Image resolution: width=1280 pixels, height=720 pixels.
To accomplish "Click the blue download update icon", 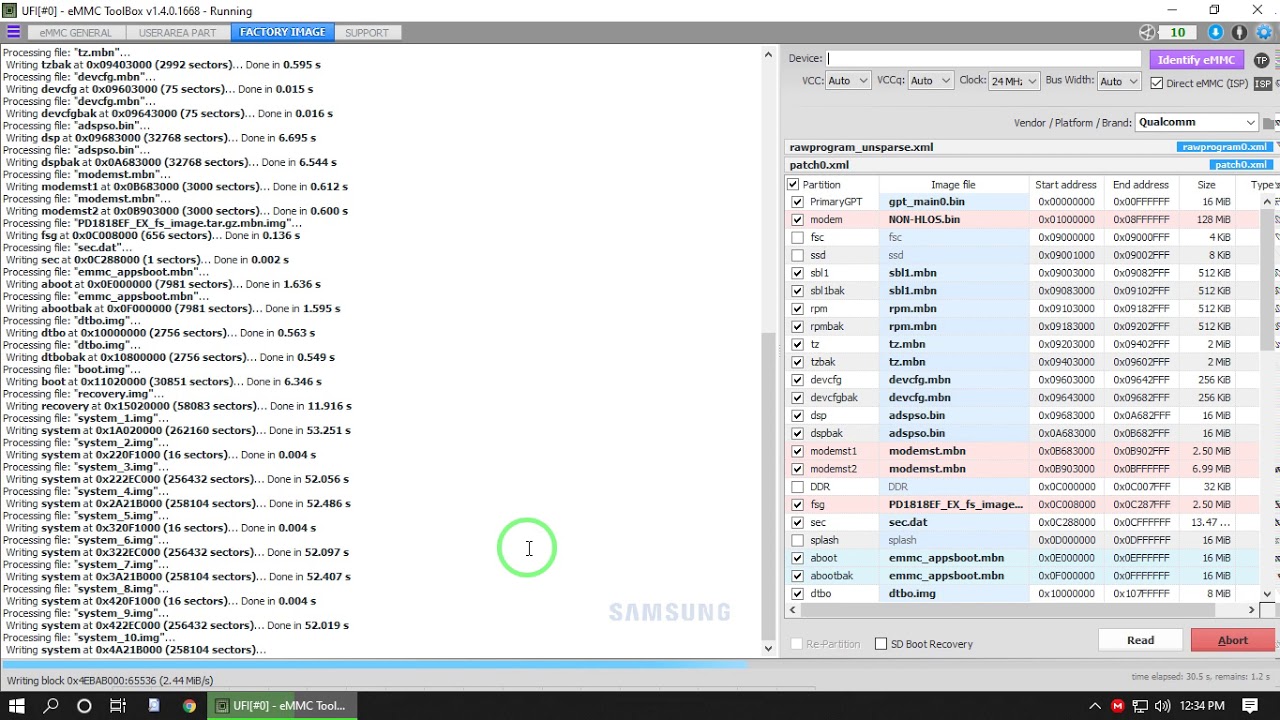I will (1216, 33).
